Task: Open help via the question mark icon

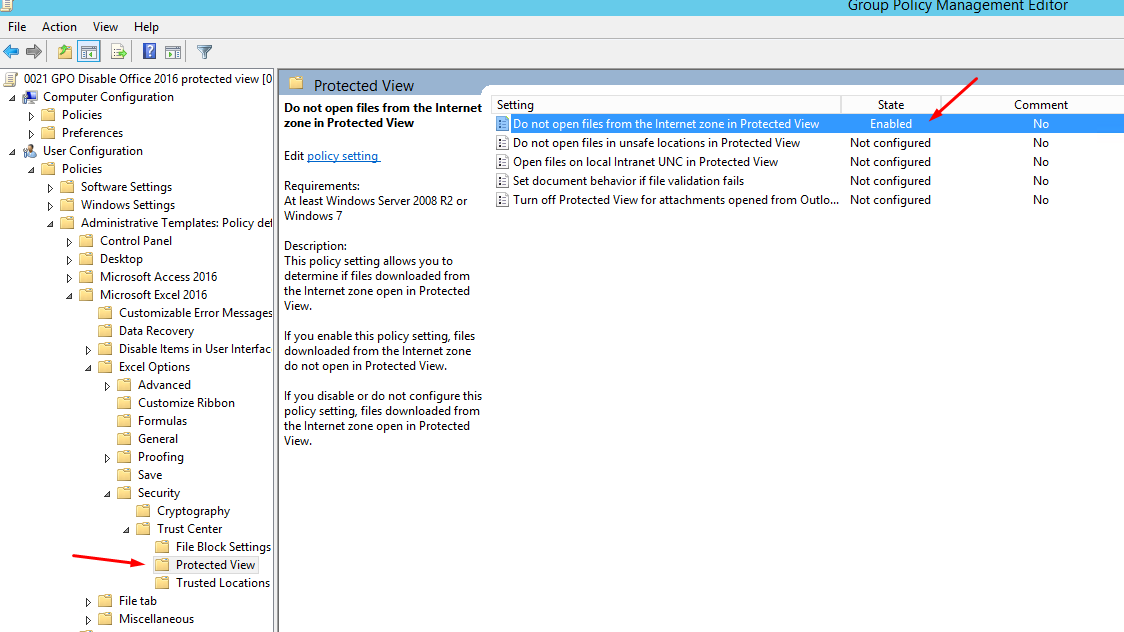Action: click(149, 52)
